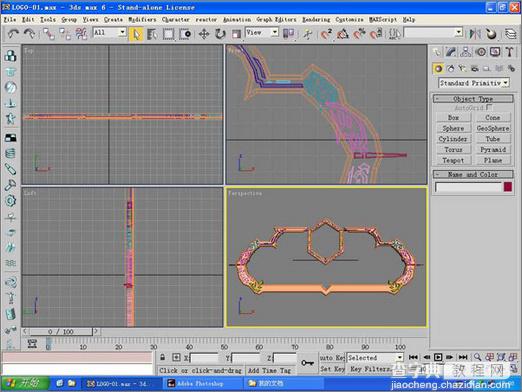Screen dimensions: 522x392
Task: Click the Undo arrow in main toolbar
Action: click(x=13, y=33)
